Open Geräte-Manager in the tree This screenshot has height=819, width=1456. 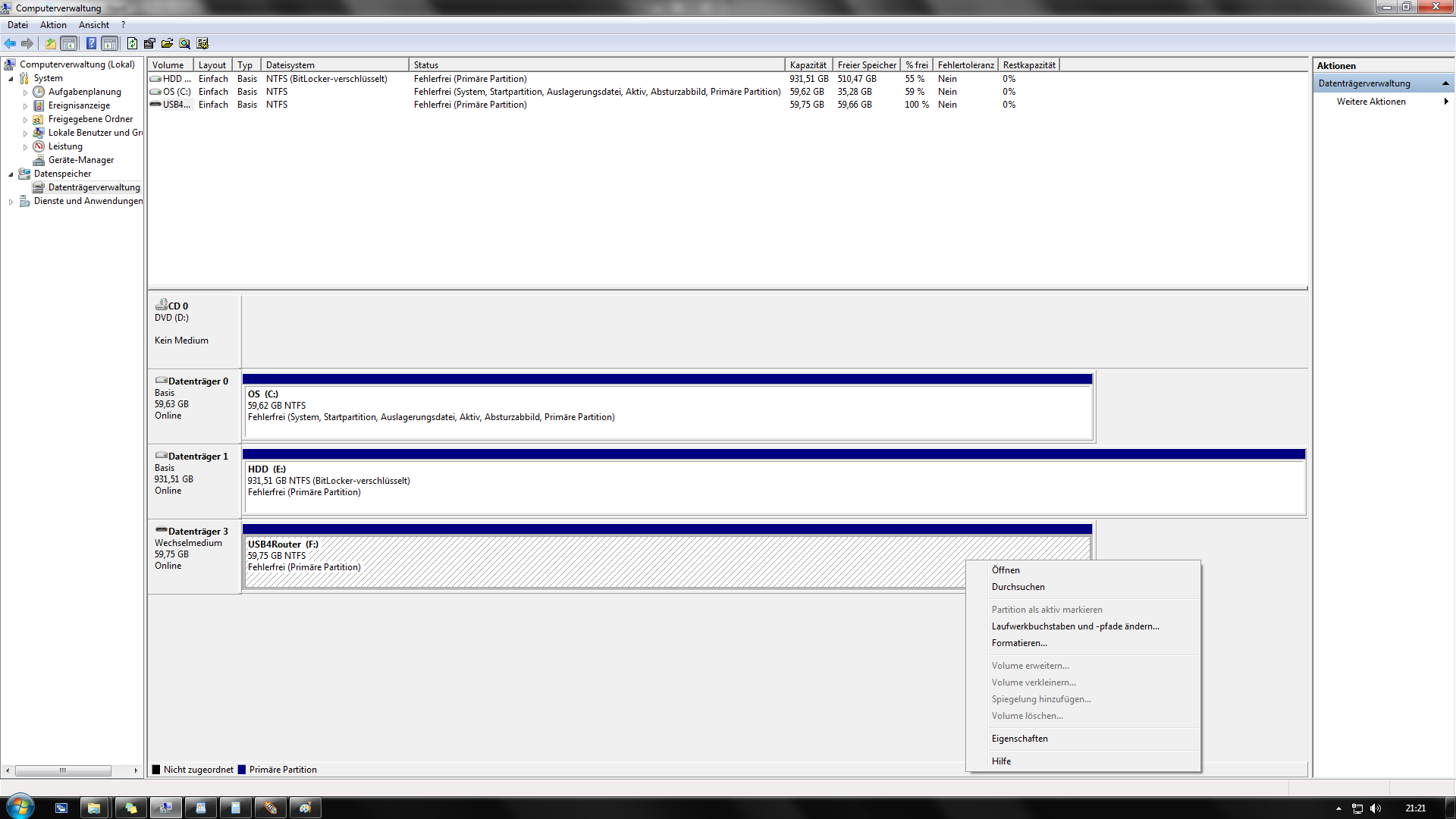click(x=80, y=160)
